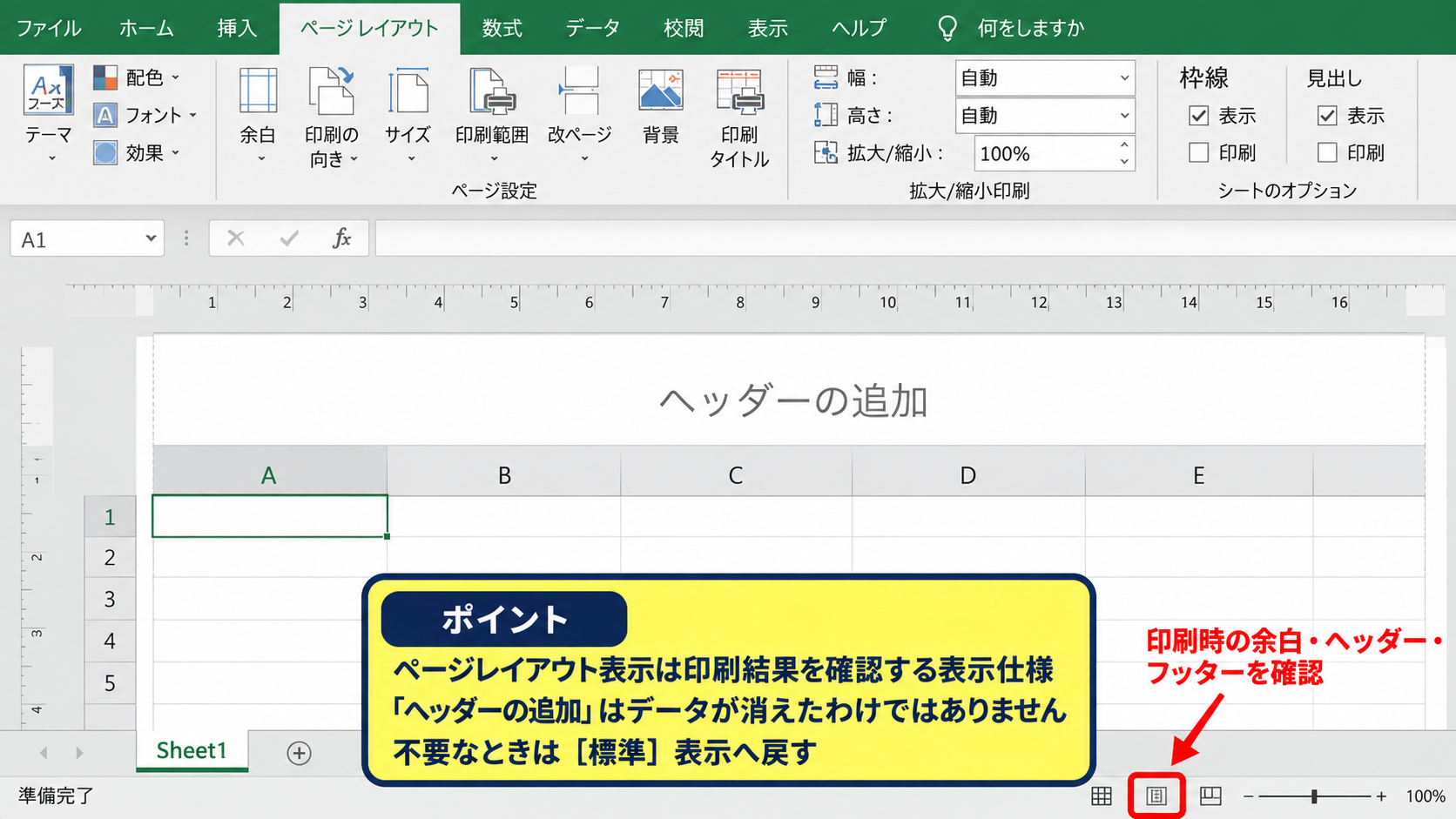Screen dimensions: 1456x819
Task: Switch to Page Break Preview icon
Action: pyautogui.click(x=1210, y=796)
